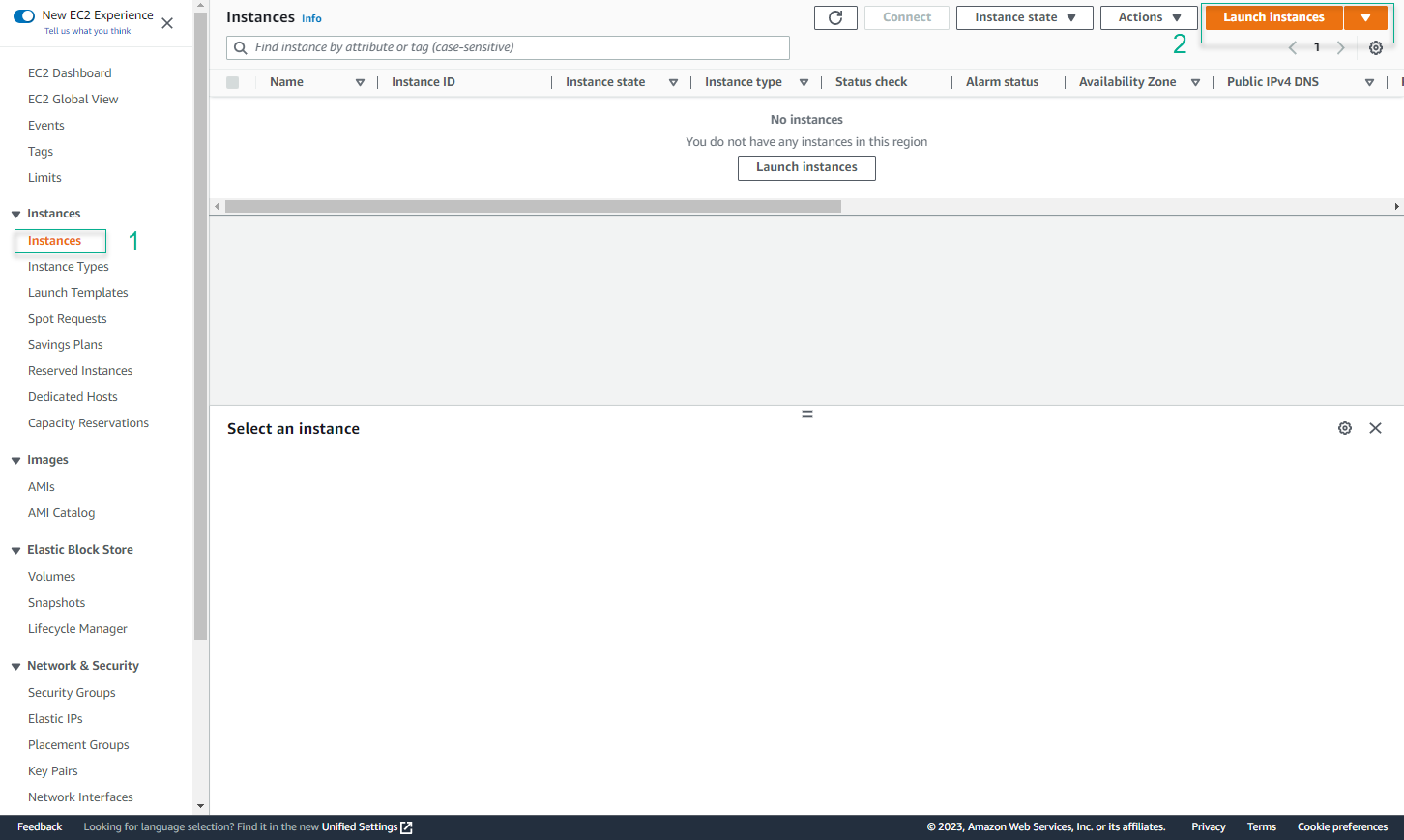Click the Info link beside Instances
The image size is (1404, 840).
click(311, 18)
